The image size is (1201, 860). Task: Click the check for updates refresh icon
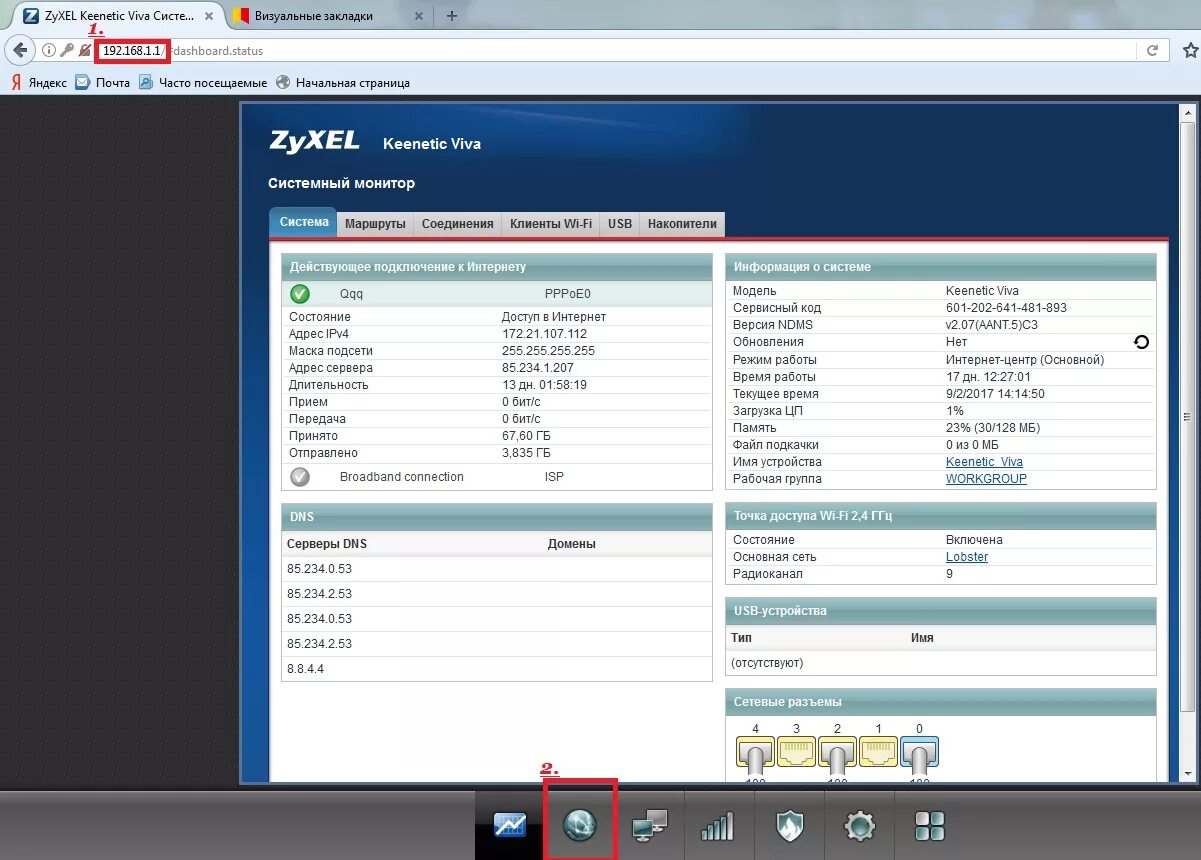pos(1141,342)
